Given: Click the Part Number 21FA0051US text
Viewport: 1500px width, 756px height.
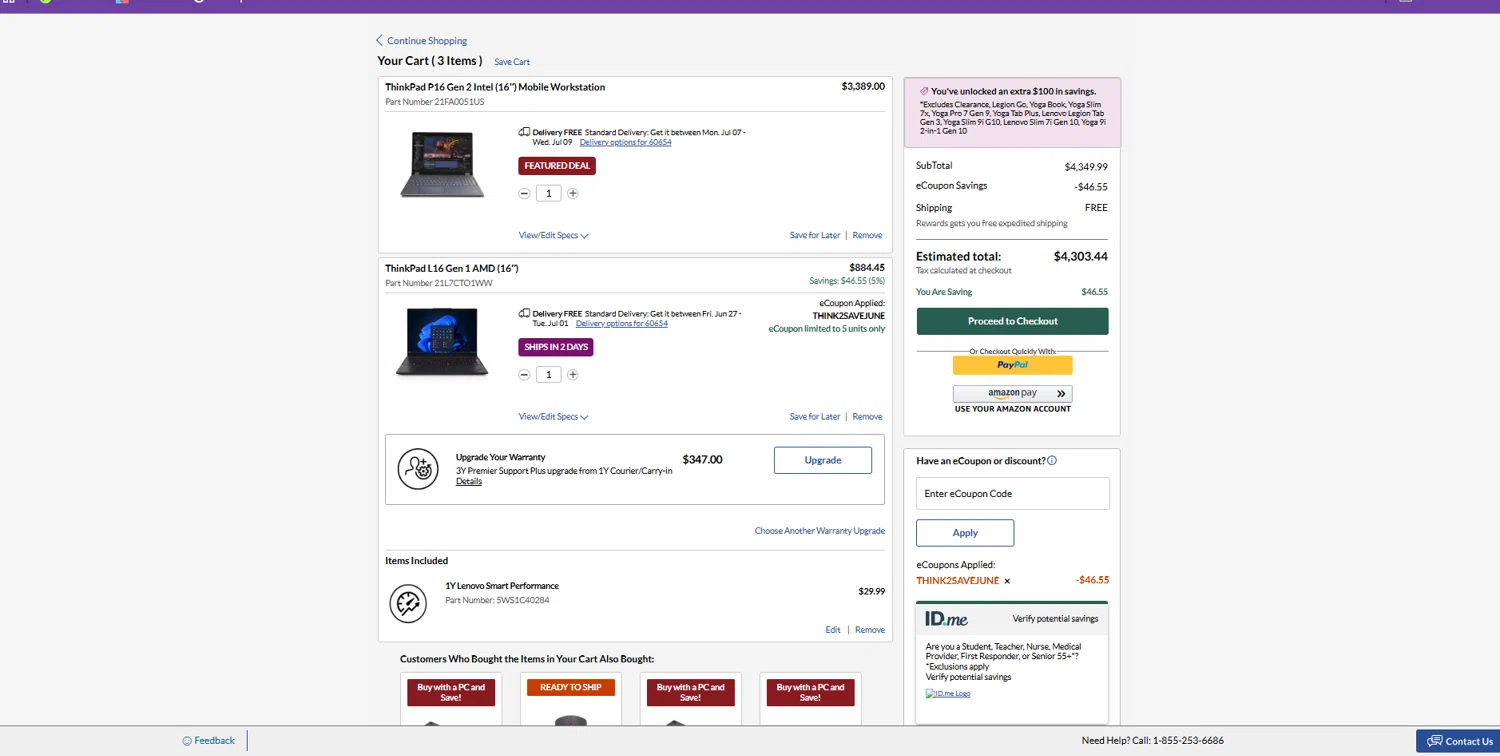Looking at the screenshot, I should click(x=435, y=102).
